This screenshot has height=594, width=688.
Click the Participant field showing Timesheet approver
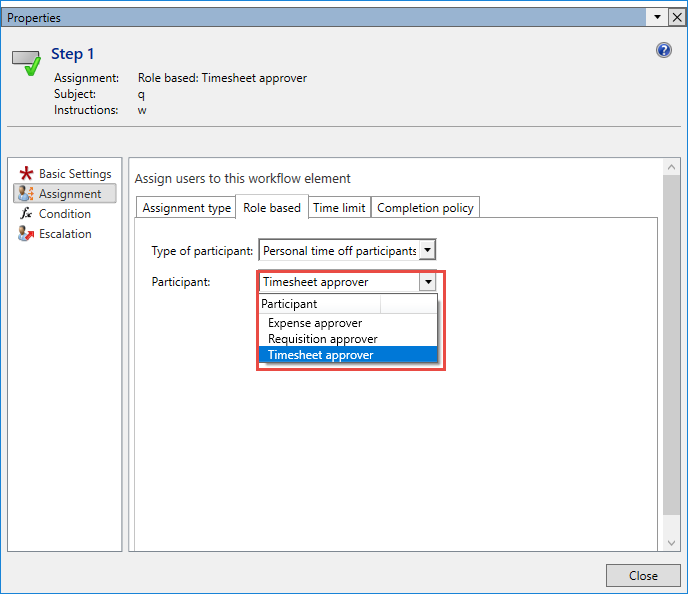[x=348, y=282]
